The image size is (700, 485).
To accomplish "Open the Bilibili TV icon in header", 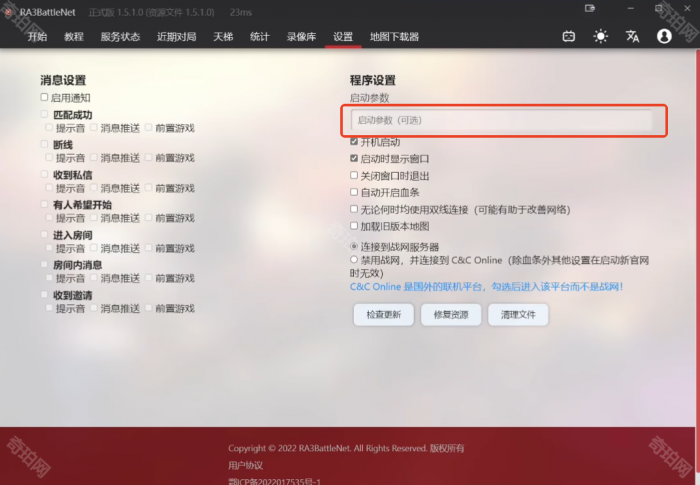I will pyautogui.click(x=569, y=36).
